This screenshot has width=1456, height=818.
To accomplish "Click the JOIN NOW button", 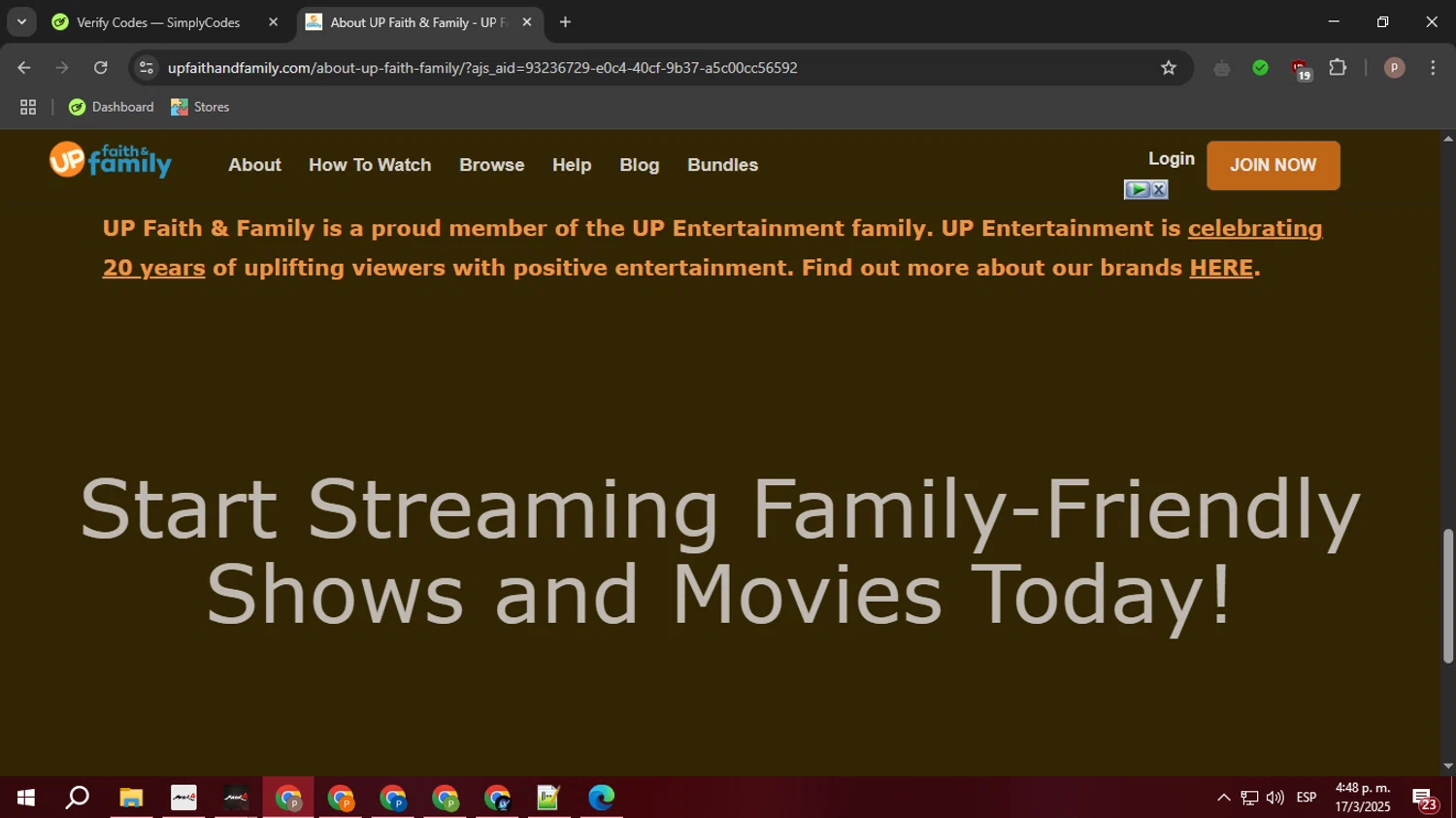I will pyautogui.click(x=1273, y=165).
